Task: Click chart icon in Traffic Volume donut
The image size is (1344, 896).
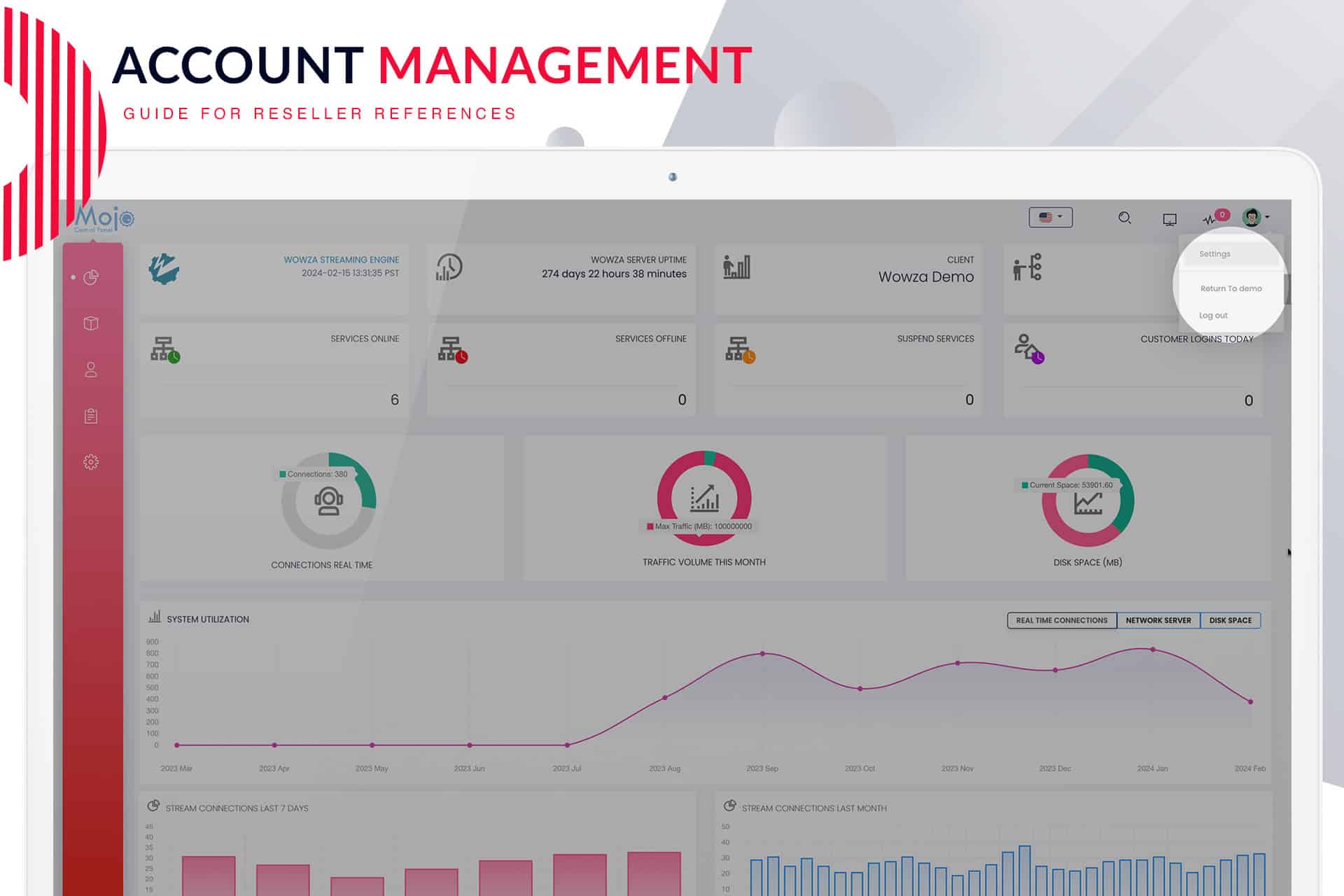Action: [704, 498]
